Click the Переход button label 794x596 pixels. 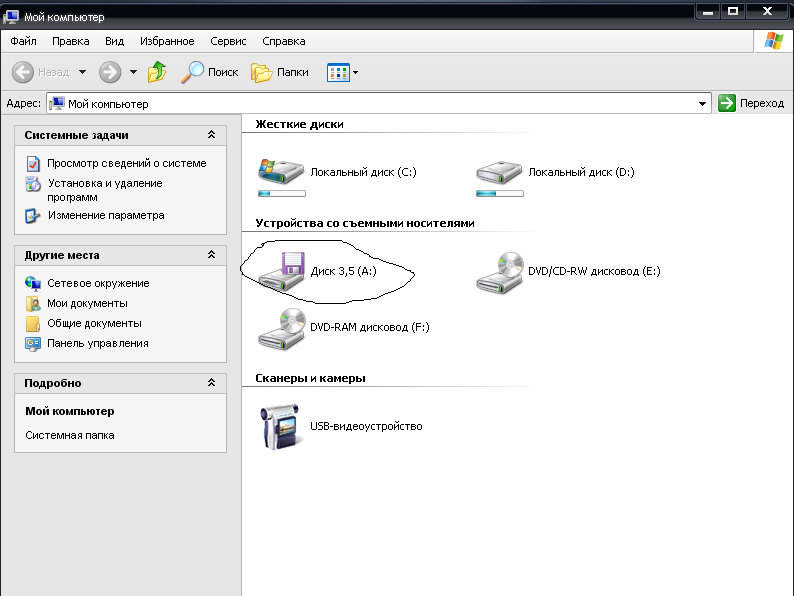coord(762,103)
